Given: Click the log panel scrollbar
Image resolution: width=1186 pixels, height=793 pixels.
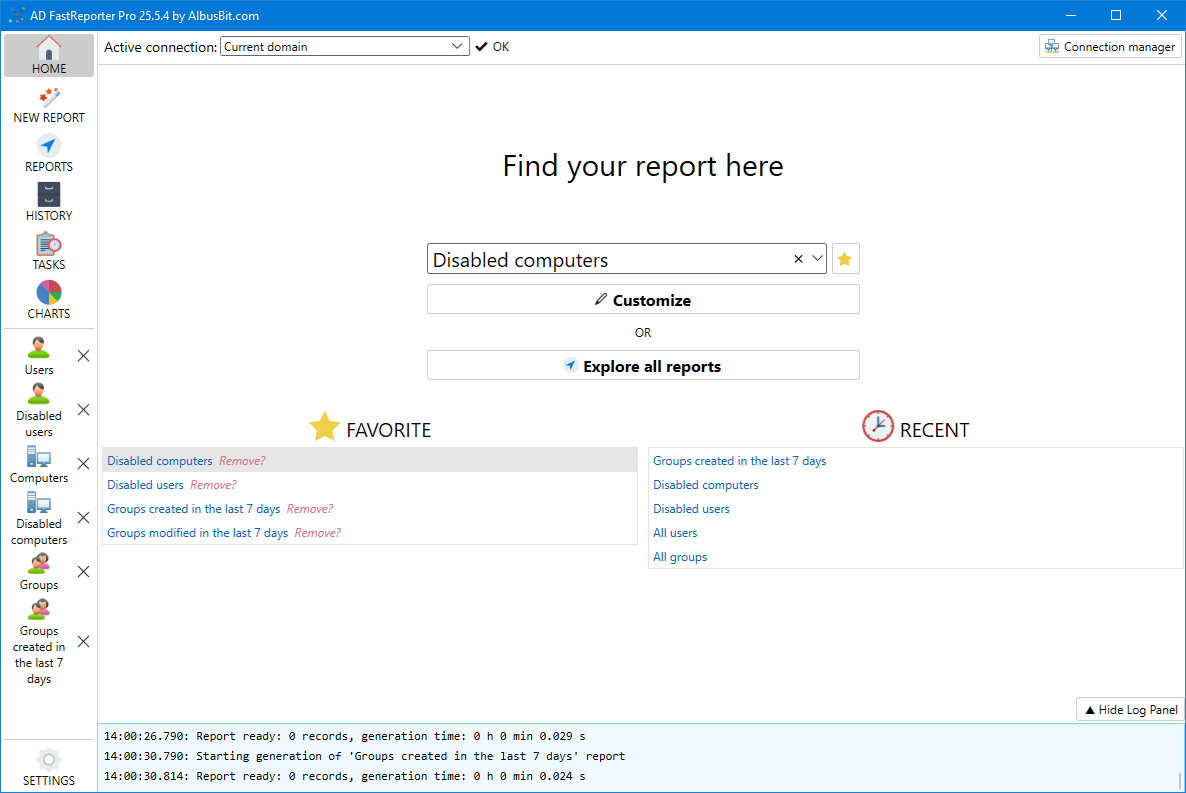Looking at the screenshot, I should tap(1180, 779).
